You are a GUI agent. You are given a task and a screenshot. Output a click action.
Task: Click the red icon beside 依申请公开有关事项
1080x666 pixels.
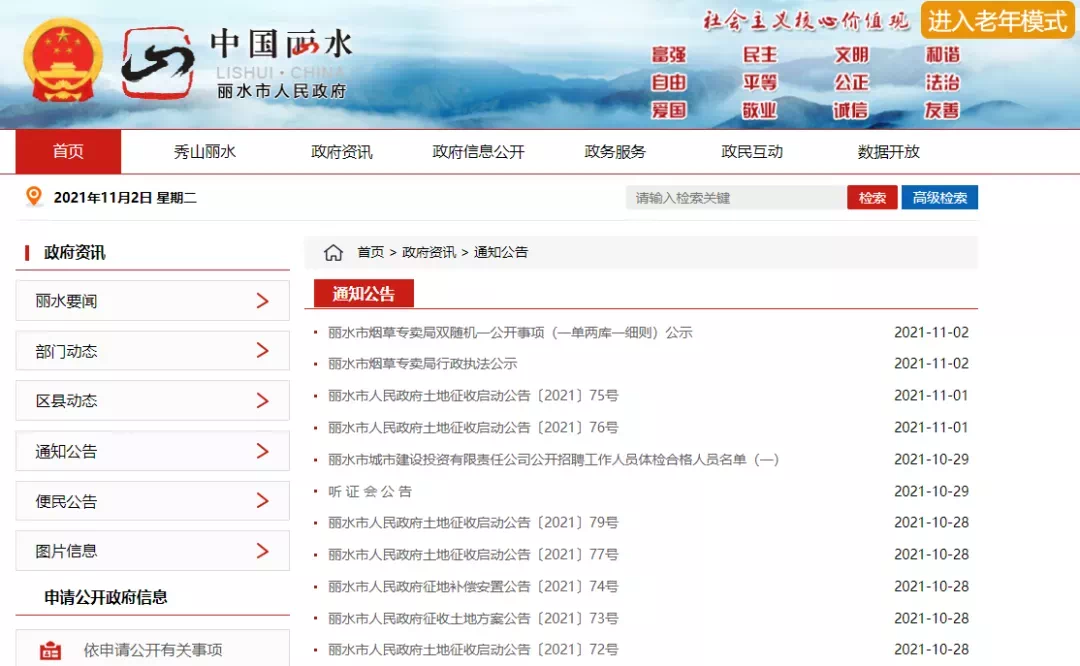point(50,650)
